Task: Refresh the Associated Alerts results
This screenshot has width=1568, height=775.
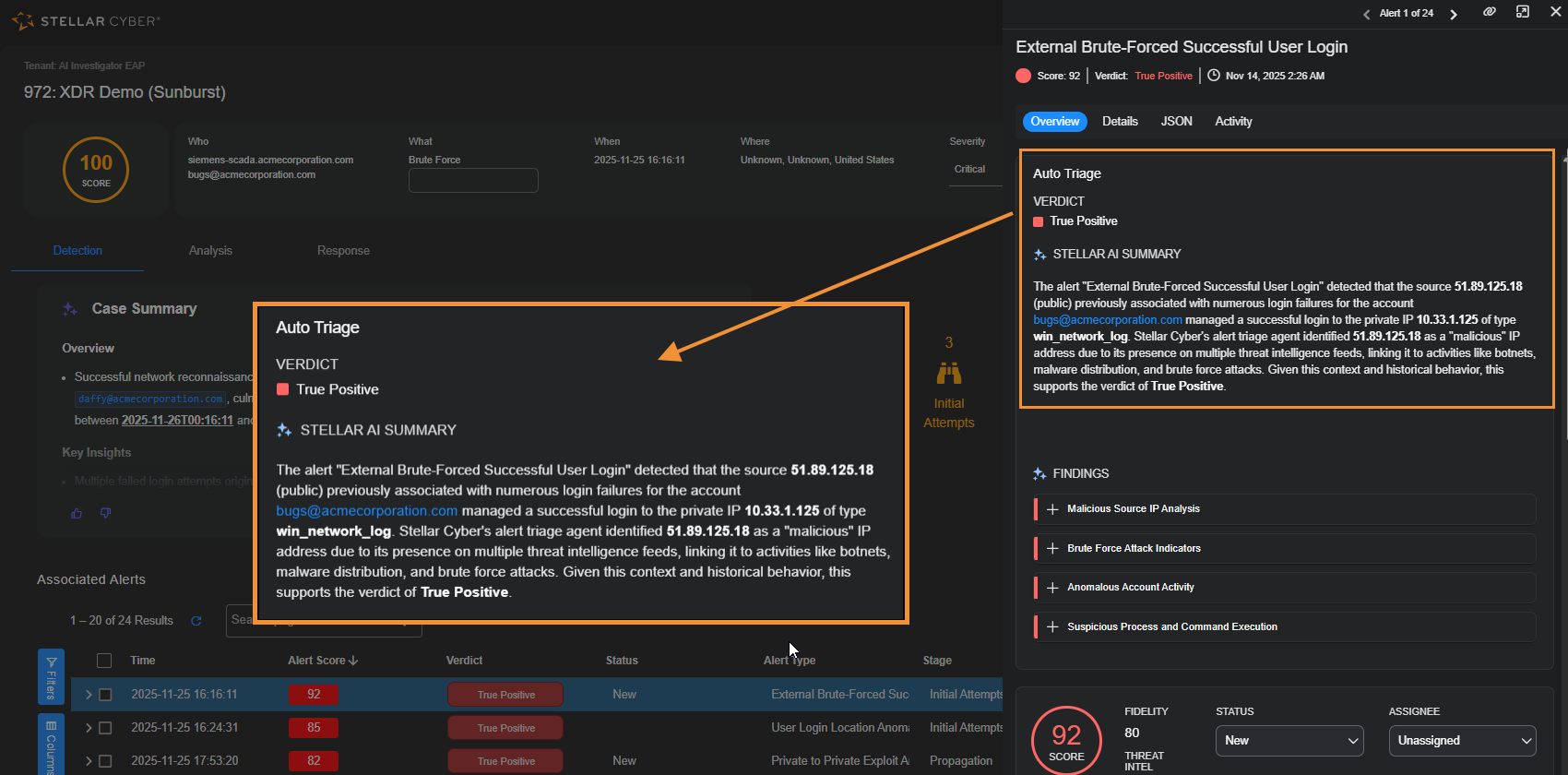Action: pyautogui.click(x=196, y=621)
